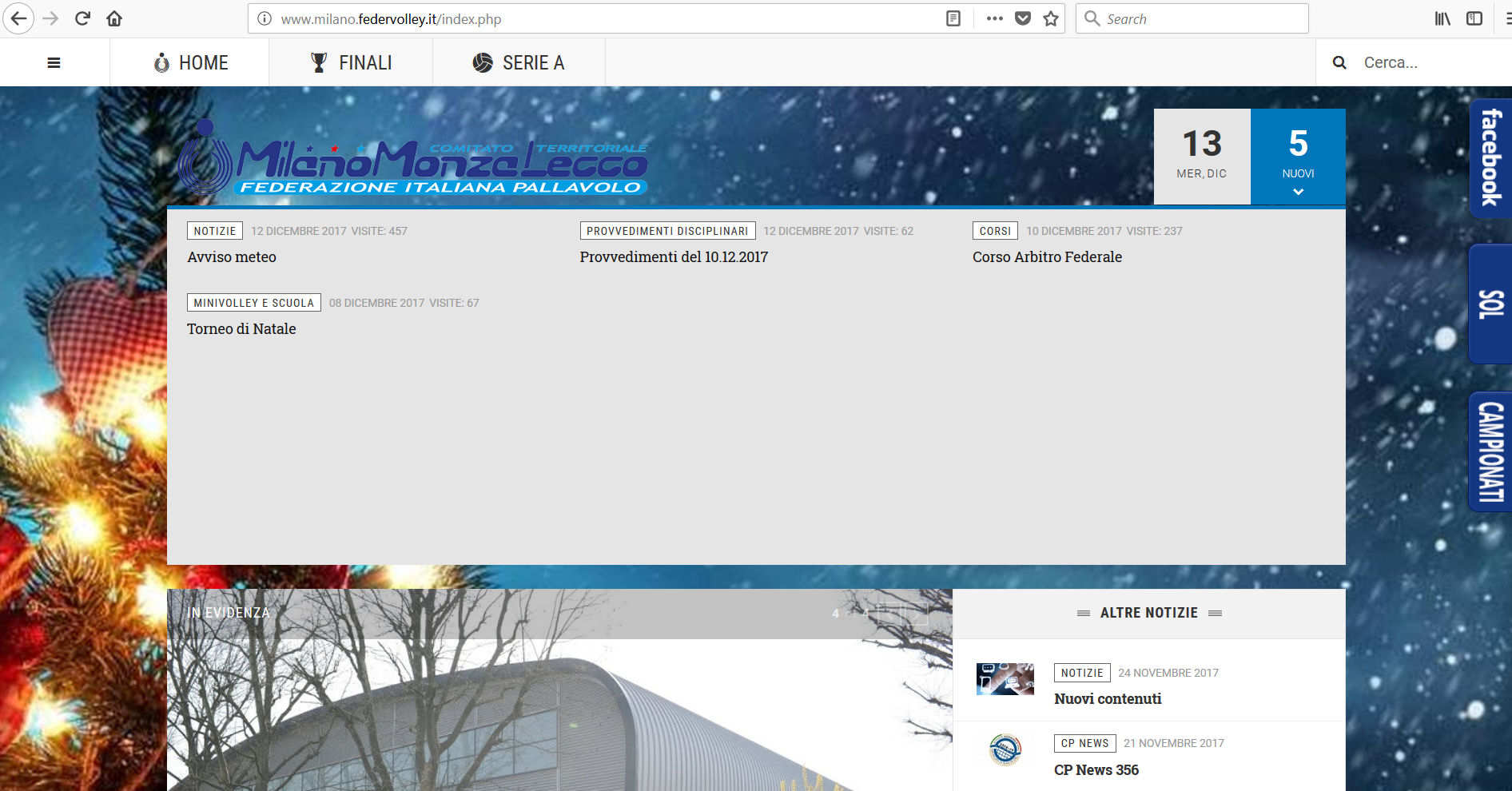Open the HOME menu item
This screenshot has height=791, width=1512.
(x=190, y=62)
